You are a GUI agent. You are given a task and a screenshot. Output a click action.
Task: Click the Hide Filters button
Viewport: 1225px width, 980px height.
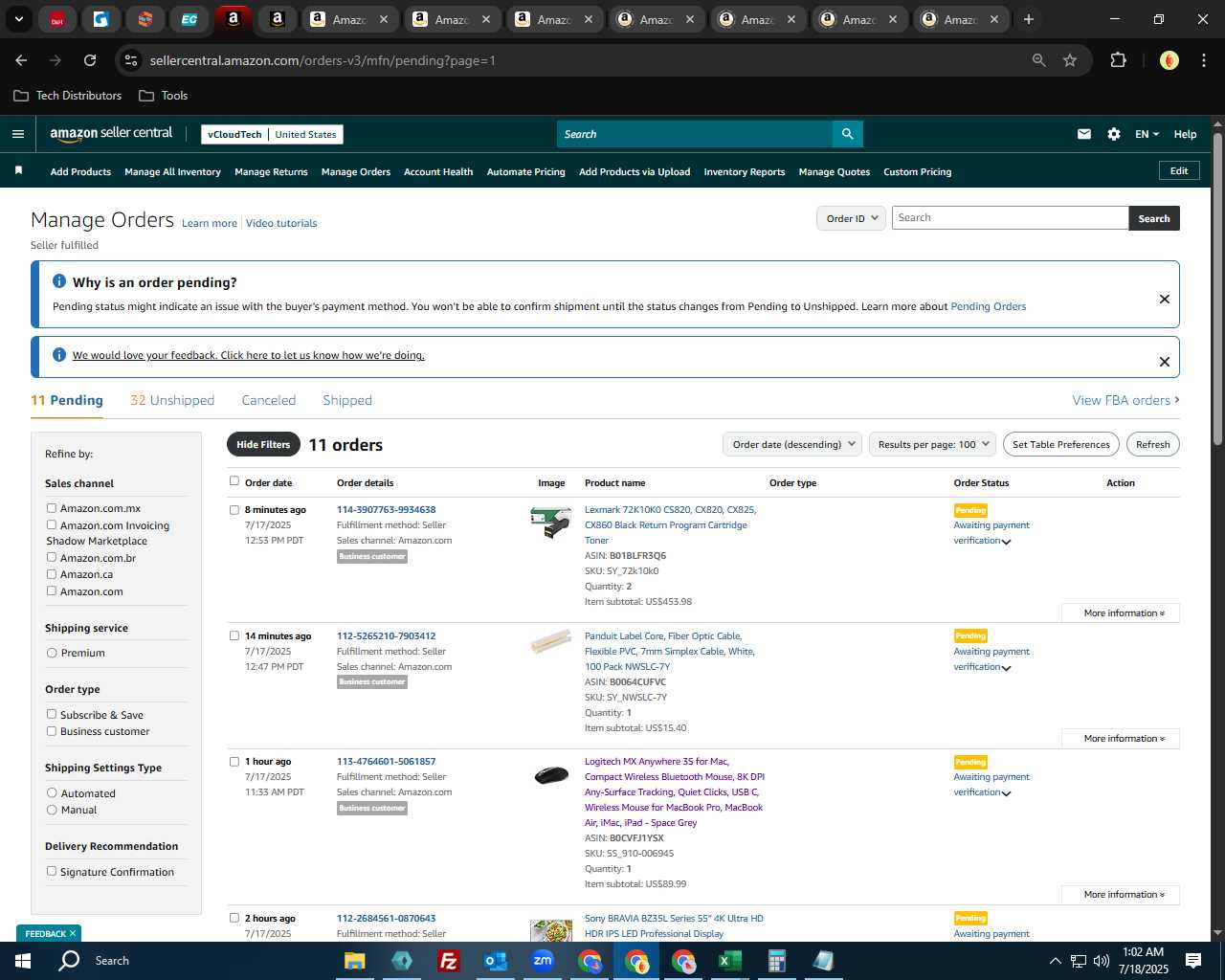click(263, 444)
